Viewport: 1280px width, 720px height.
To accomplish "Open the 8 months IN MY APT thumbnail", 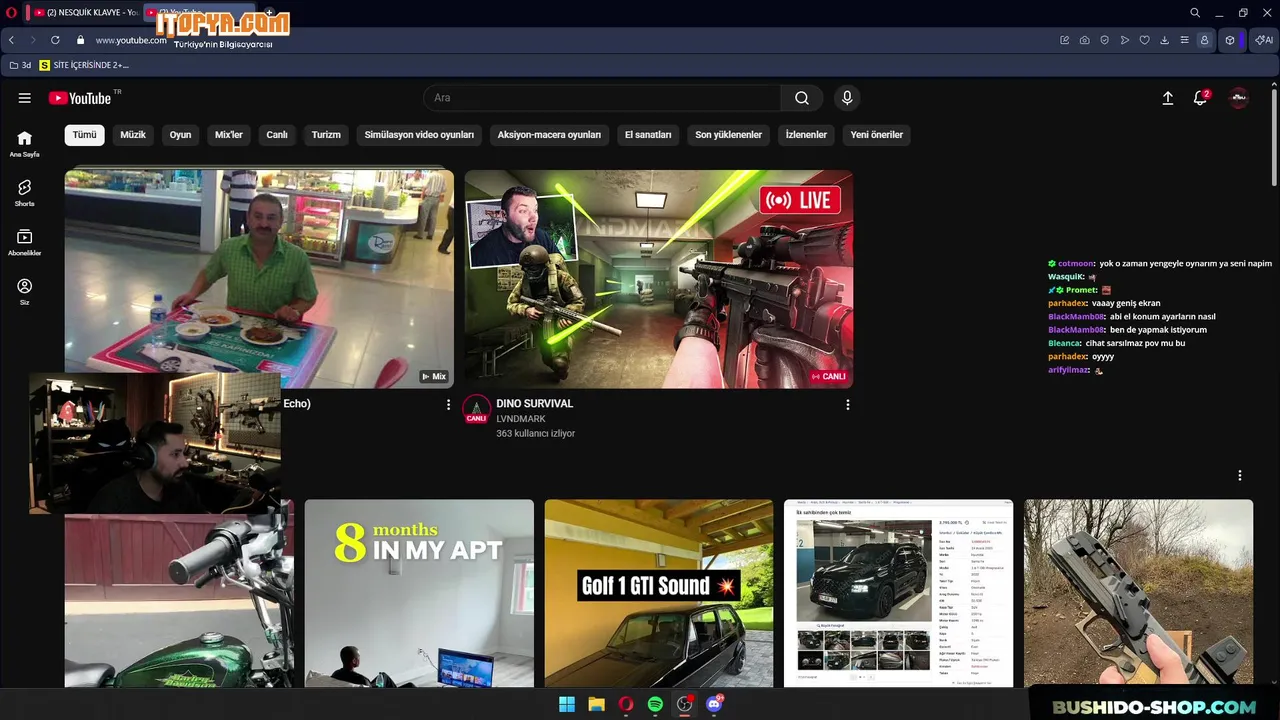I will pos(419,593).
